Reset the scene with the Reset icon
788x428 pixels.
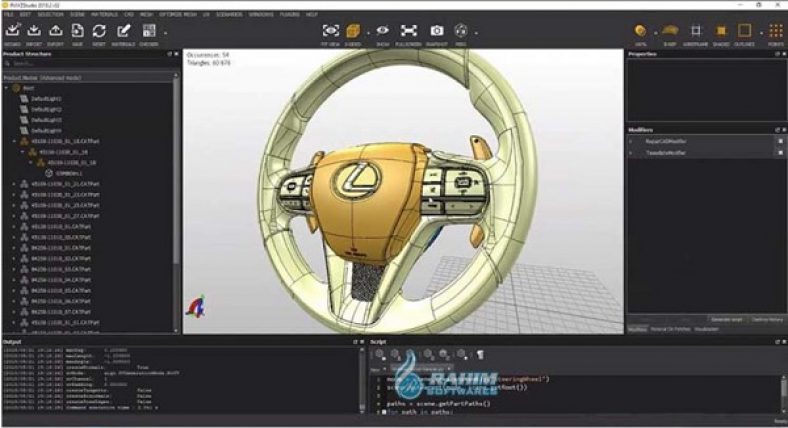(99, 31)
